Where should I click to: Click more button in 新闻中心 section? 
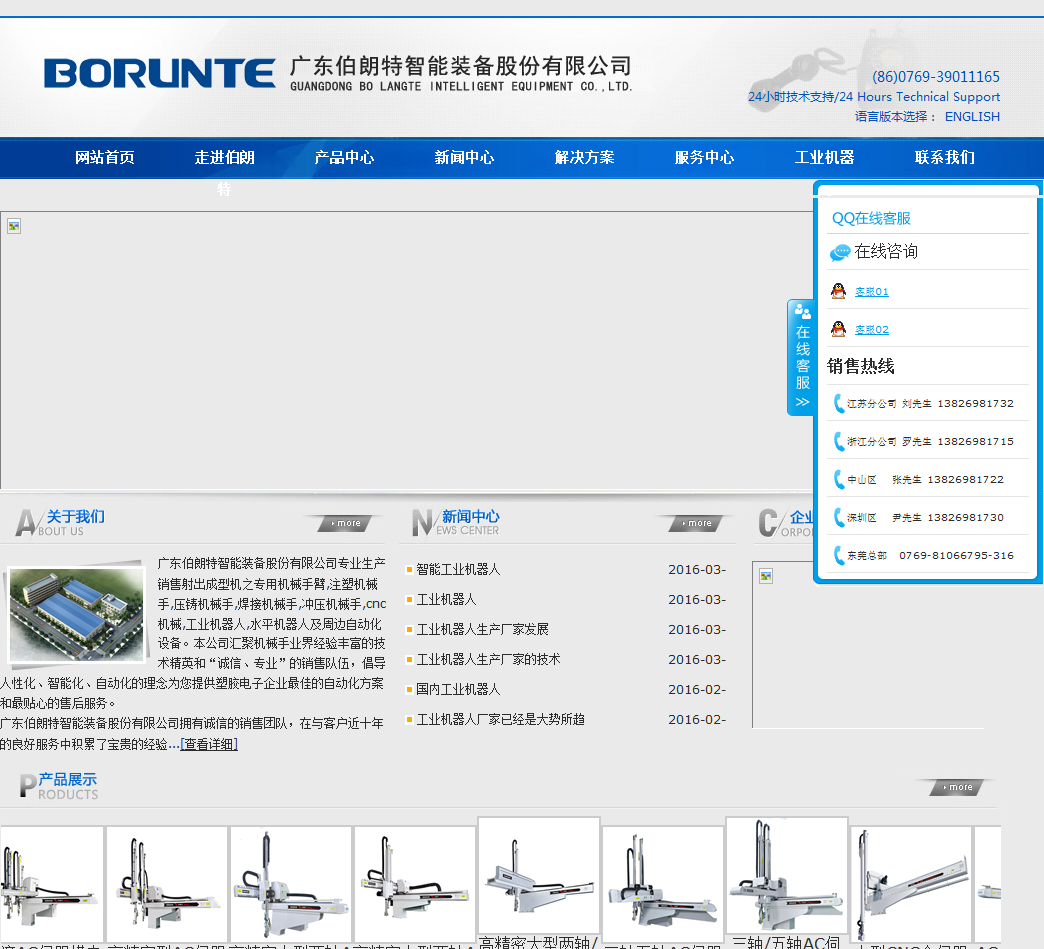(x=696, y=523)
